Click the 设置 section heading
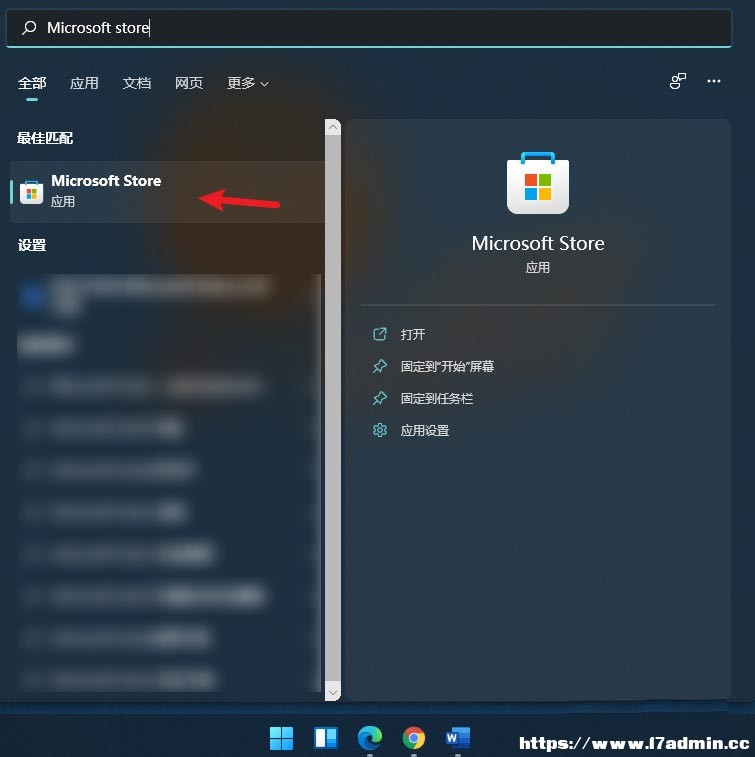755x757 pixels. click(32, 245)
